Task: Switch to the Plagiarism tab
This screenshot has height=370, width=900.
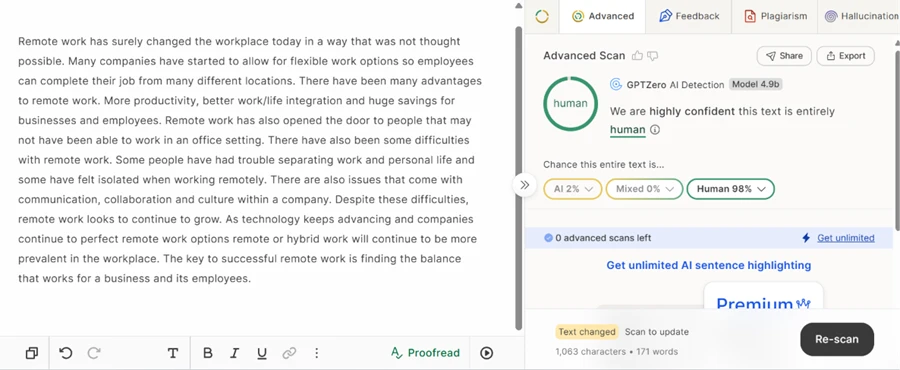Action: click(x=775, y=16)
